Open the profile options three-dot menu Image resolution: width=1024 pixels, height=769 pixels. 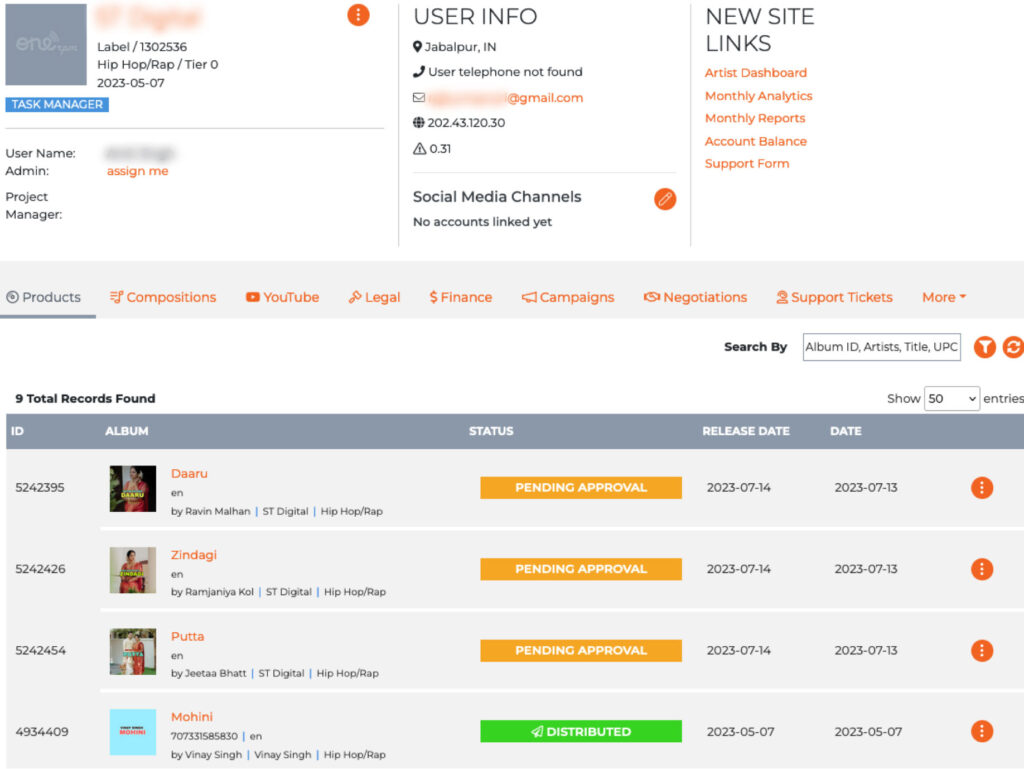pyautogui.click(x=358, y=15)
